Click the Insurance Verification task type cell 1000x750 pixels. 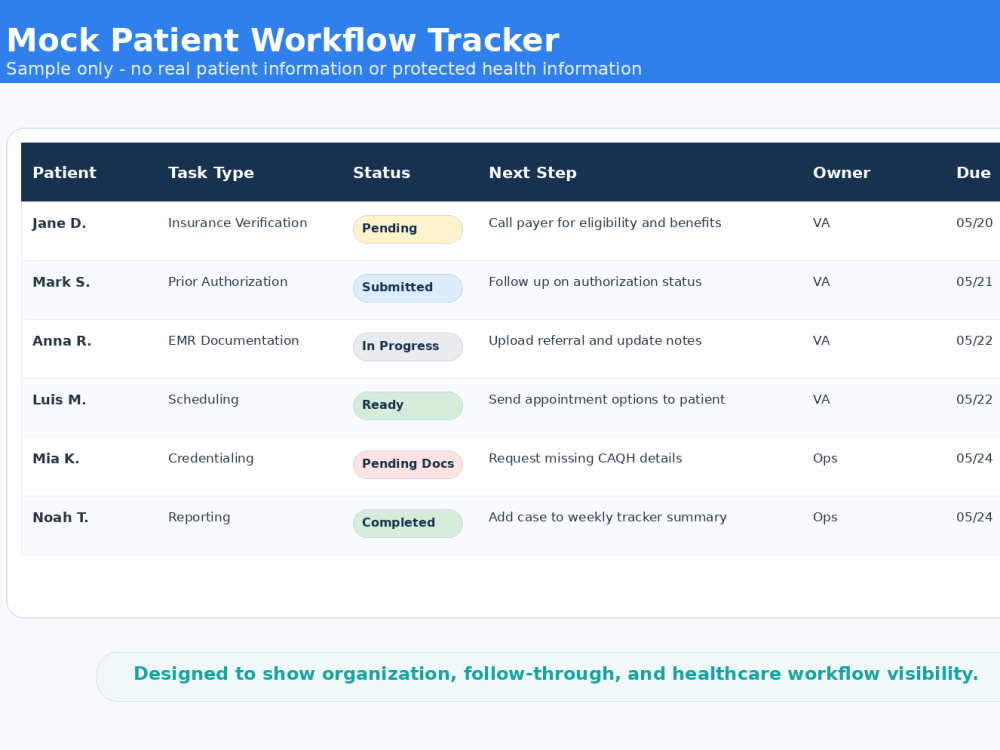pyautogui.click(x=237, y=223)
